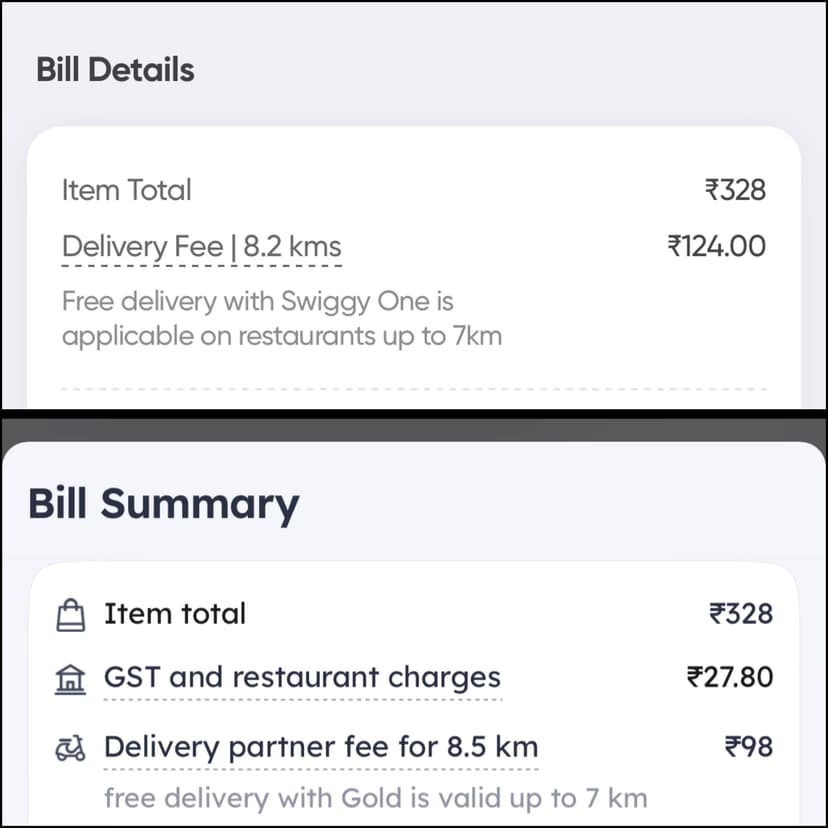
Task: Show Delivery partner fee for 8.5 km info
Action: pos(321,747)
